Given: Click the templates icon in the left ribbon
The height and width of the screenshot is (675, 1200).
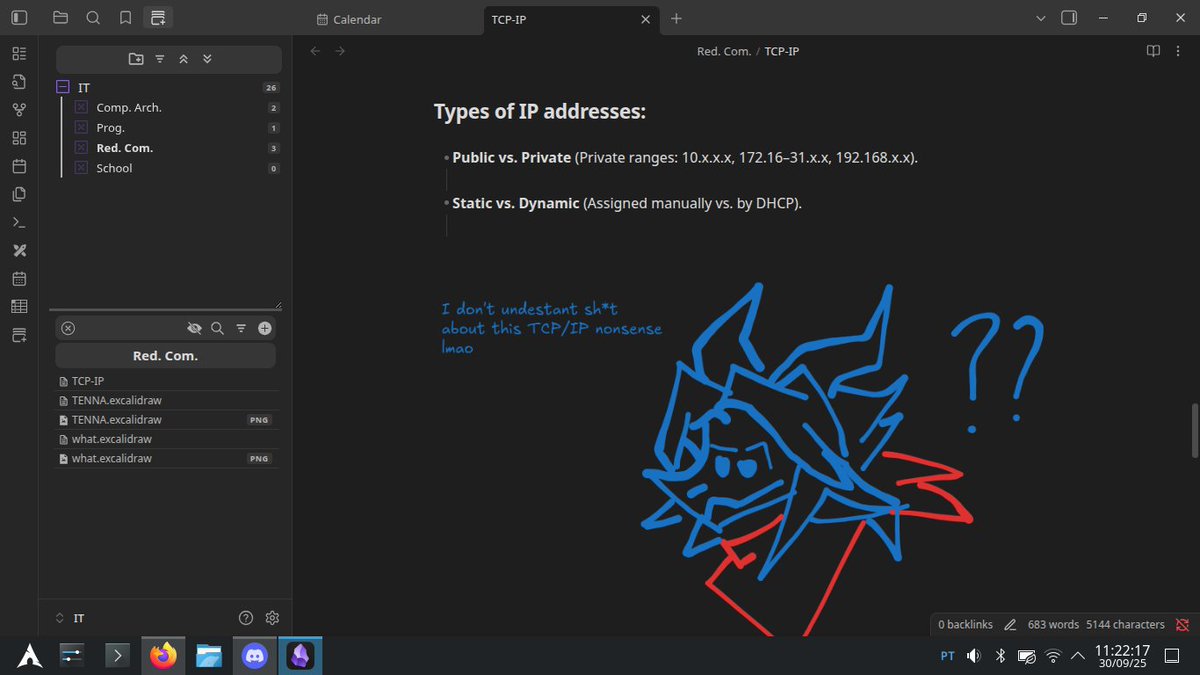Looking at the screenshot, I should click(x=18, y=194).
